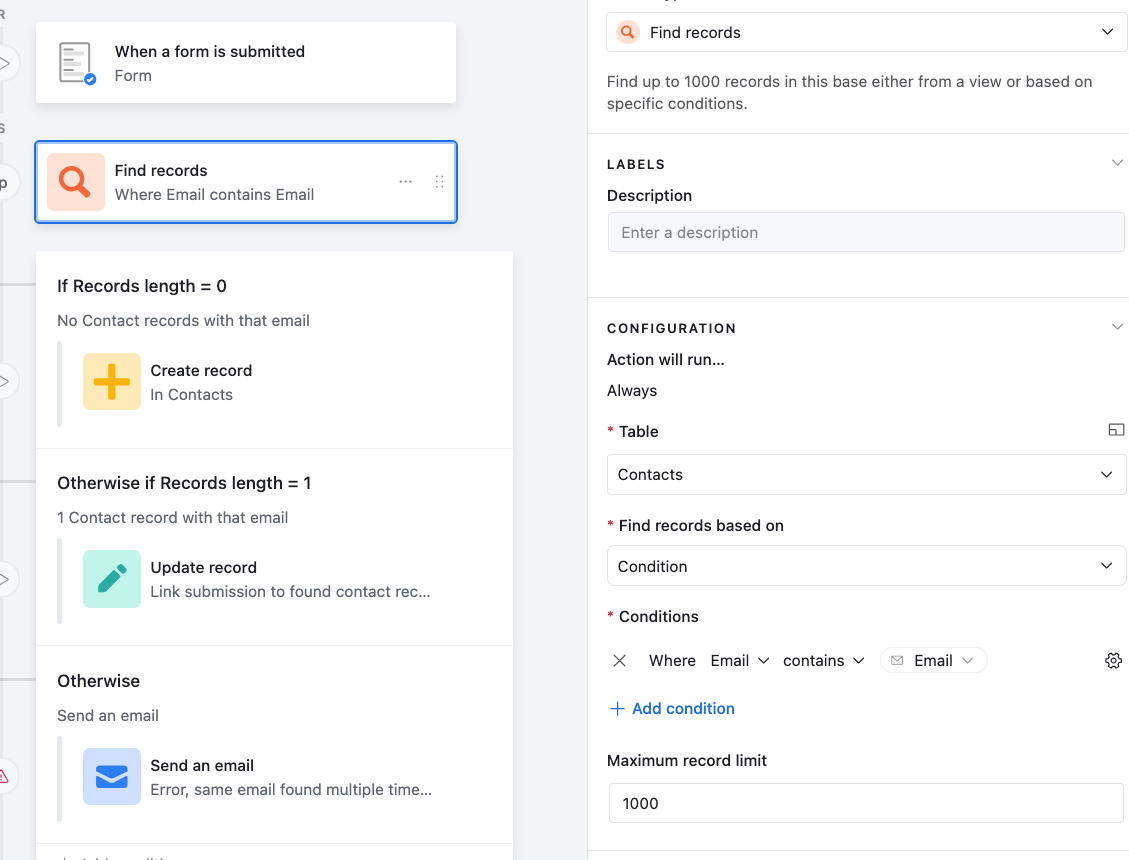This screenshot has width=1129, height=860.
Task: Open the Find records action type dropdown
Action: [866, 32]
